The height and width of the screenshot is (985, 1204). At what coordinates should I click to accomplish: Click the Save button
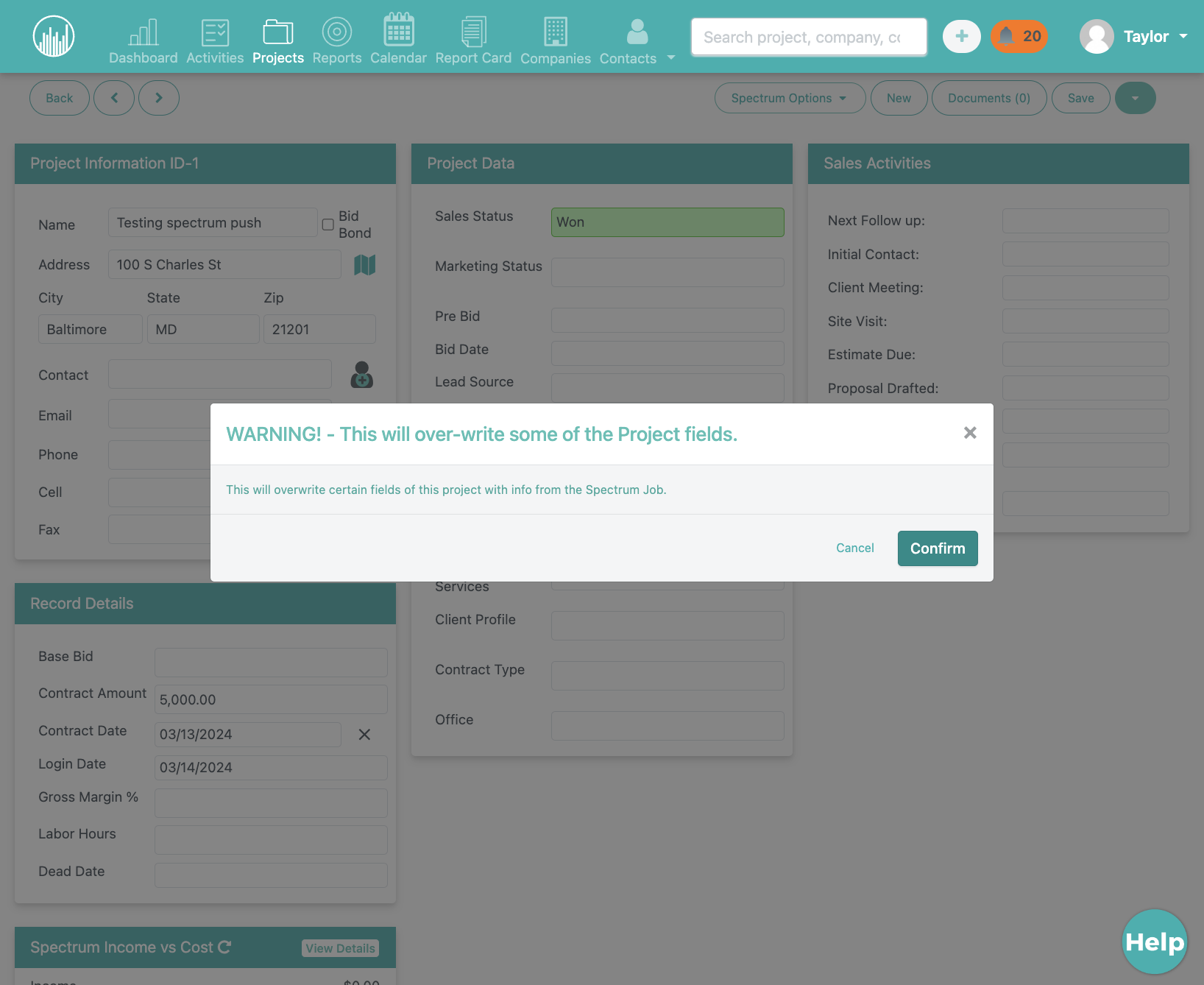tap(1080, 98)
